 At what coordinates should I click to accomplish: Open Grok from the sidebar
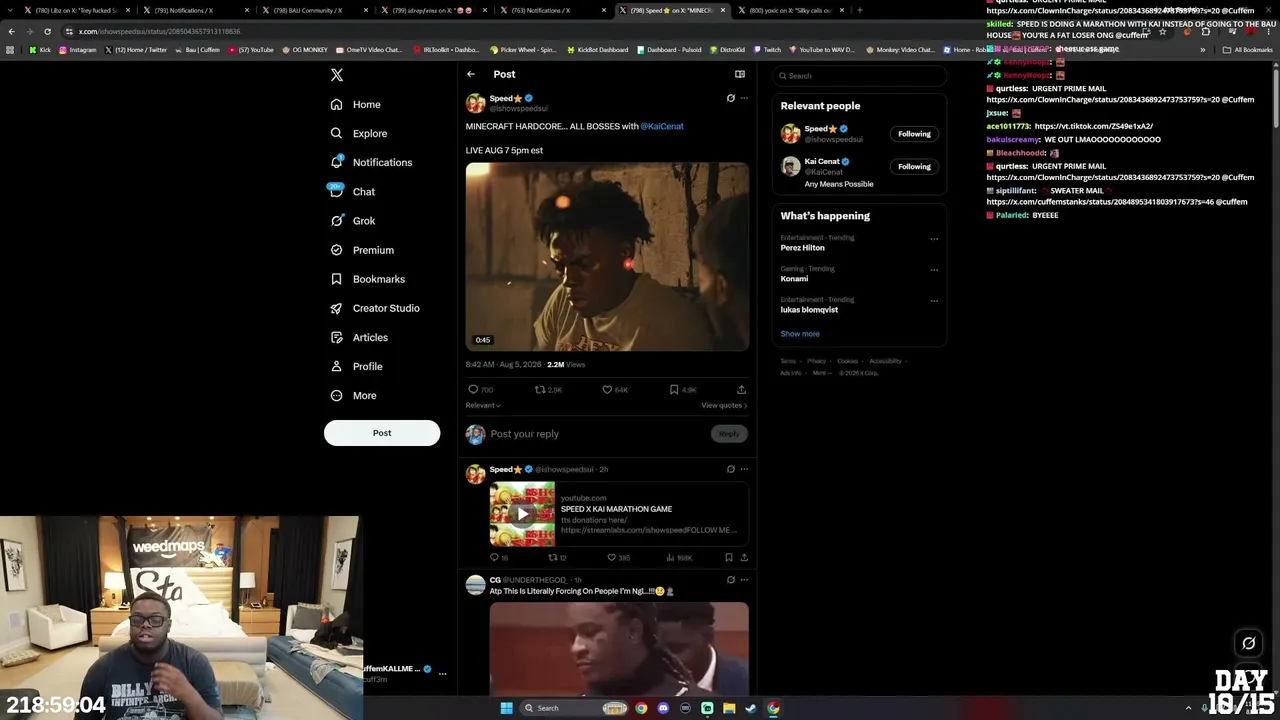click(352, 221)
